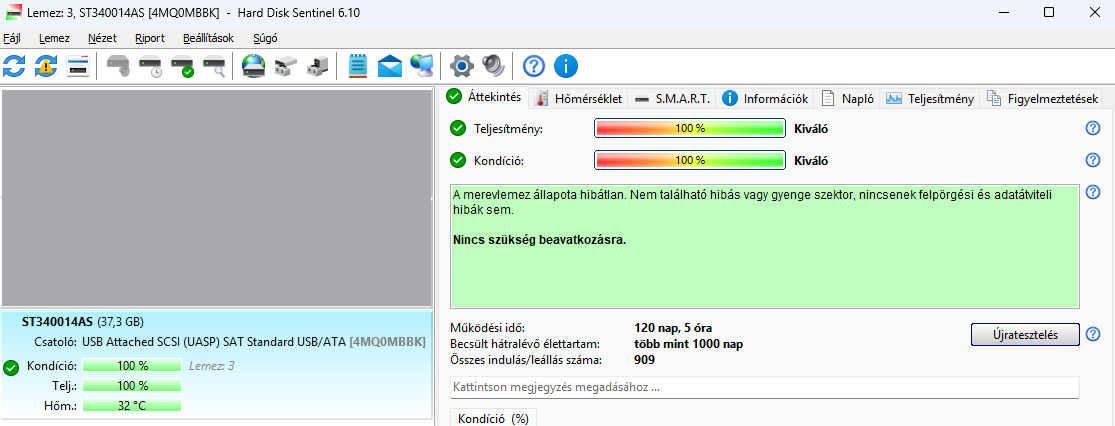Click the blue info 'i' toolbar icon
Image resolution: width=1115 pixels, height=426 pixels.
[565, 66]
